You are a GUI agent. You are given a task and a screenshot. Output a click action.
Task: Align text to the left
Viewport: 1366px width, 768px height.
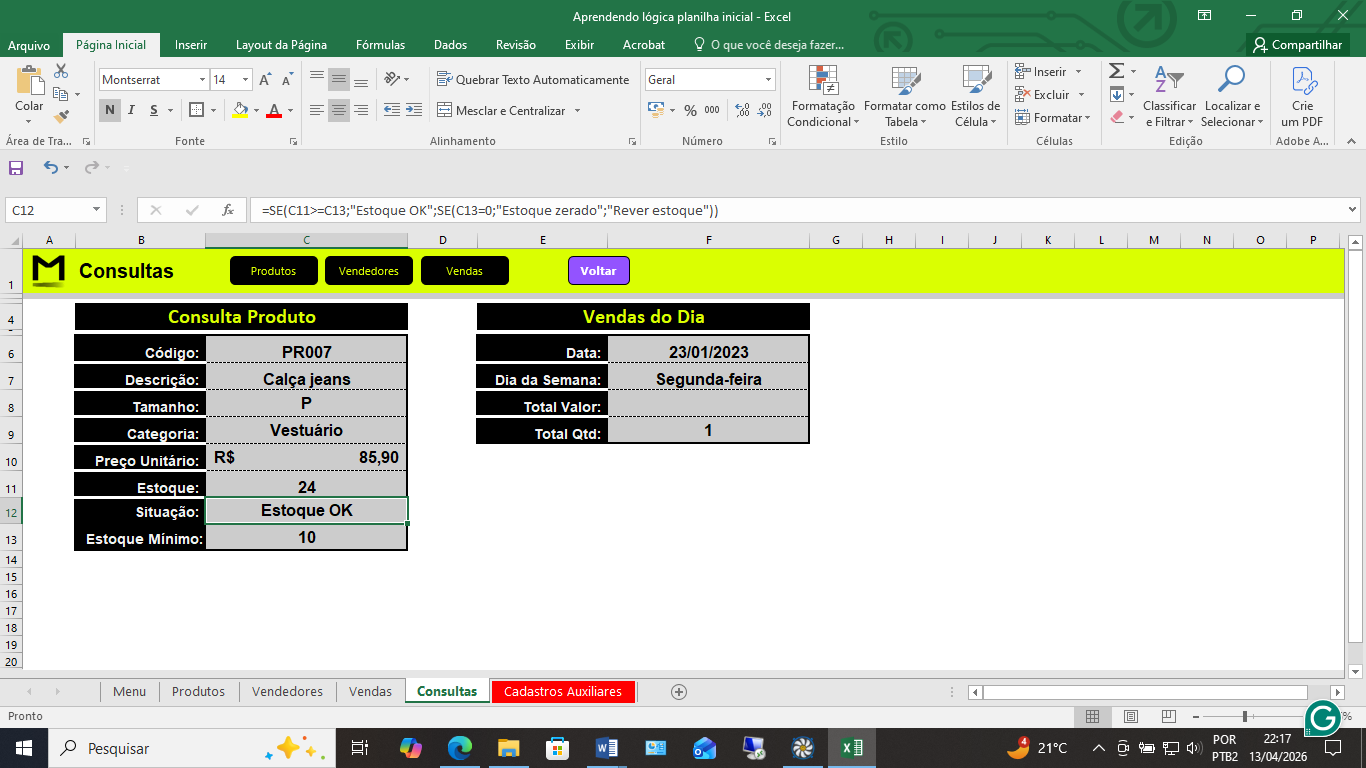coord(317,110)
